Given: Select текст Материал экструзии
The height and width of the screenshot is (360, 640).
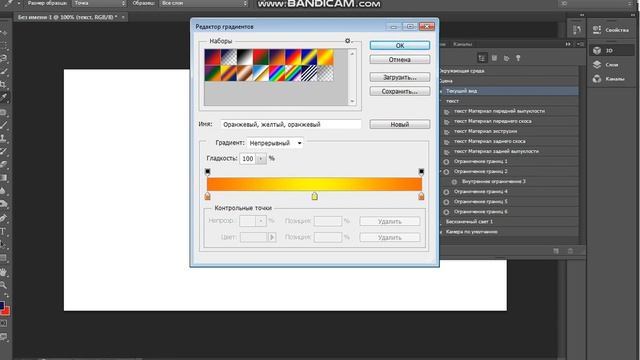Looking at the screenshot, I should [509, 131].
